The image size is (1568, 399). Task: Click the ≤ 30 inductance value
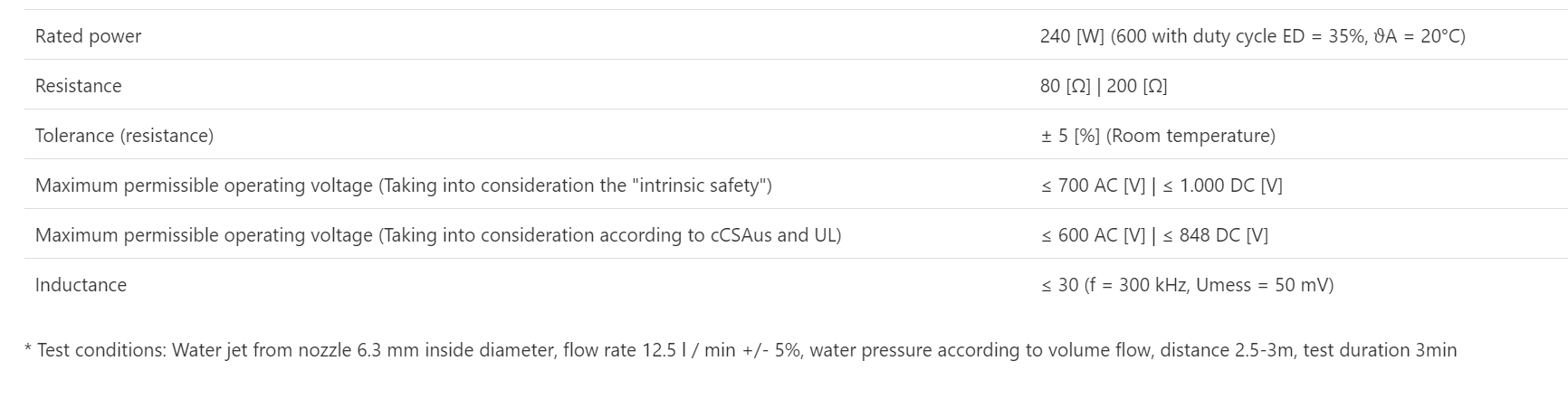1059,285
